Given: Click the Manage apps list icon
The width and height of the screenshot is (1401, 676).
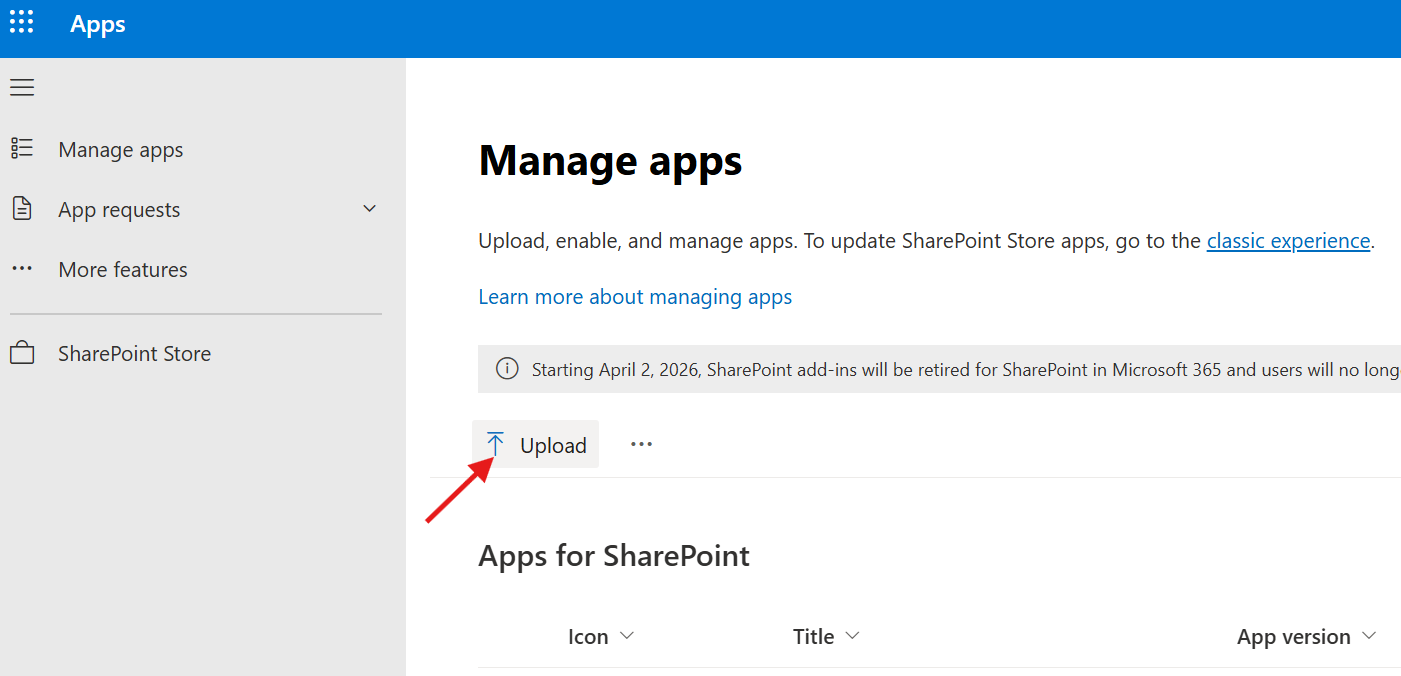Looking at the screenshot, I should coord(22,149).
